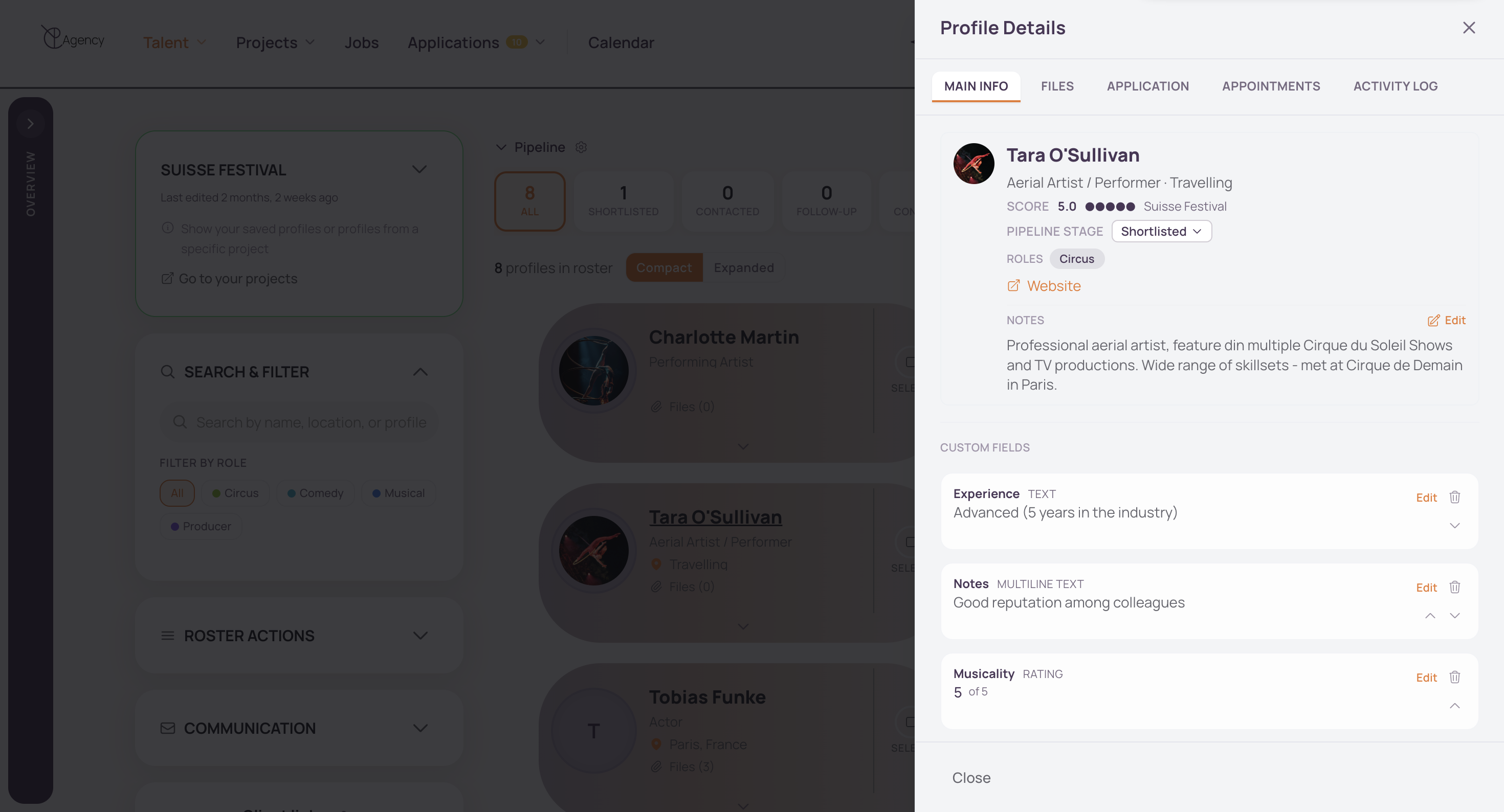This screenshot has width=1504, height=812.
Task: Move the Experience field down
Action: tap(1454, 526)
